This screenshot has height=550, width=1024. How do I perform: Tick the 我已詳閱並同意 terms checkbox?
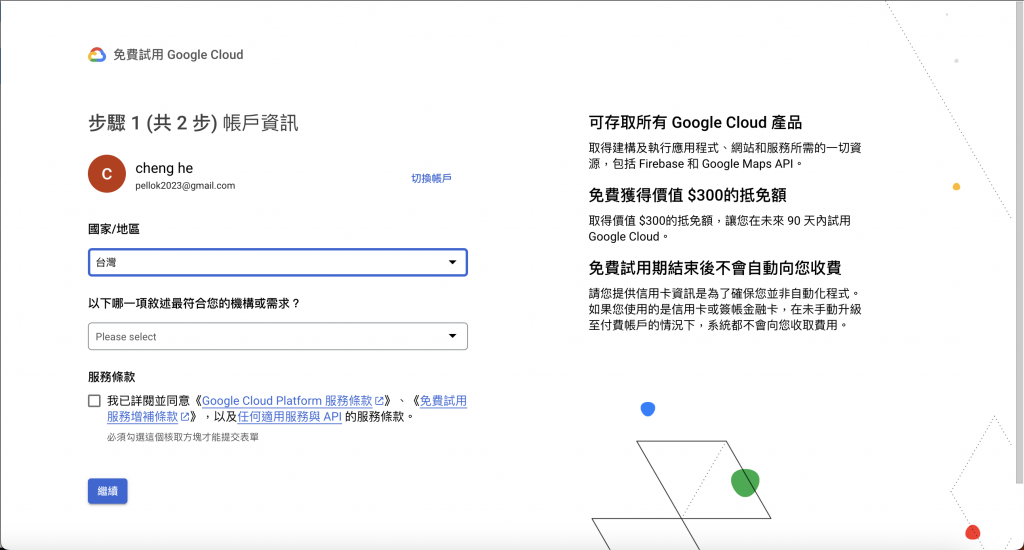95,400
